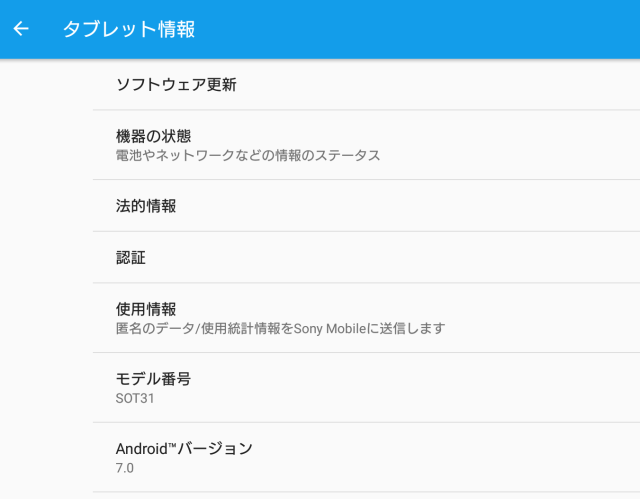Viewport: 640px width, 499px height.
Task: Select the 認証 list item
Action: [366, 257]
